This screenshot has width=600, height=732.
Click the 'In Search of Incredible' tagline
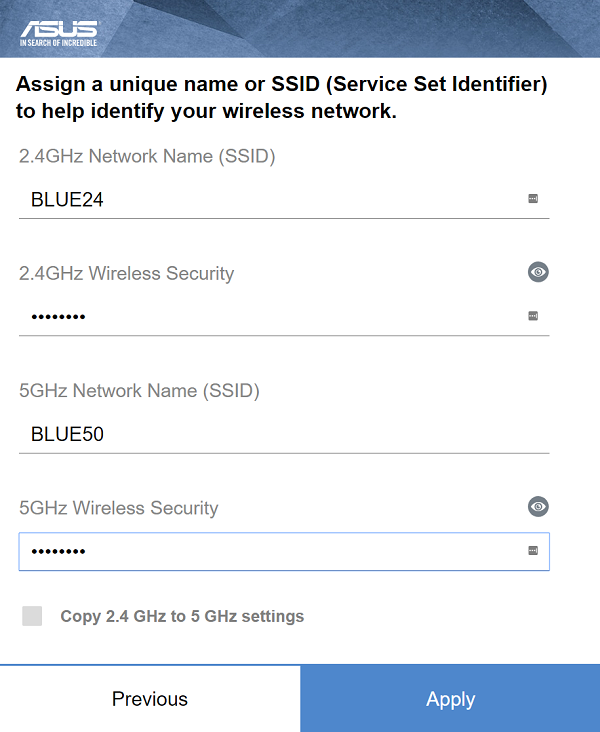point(58,42)
